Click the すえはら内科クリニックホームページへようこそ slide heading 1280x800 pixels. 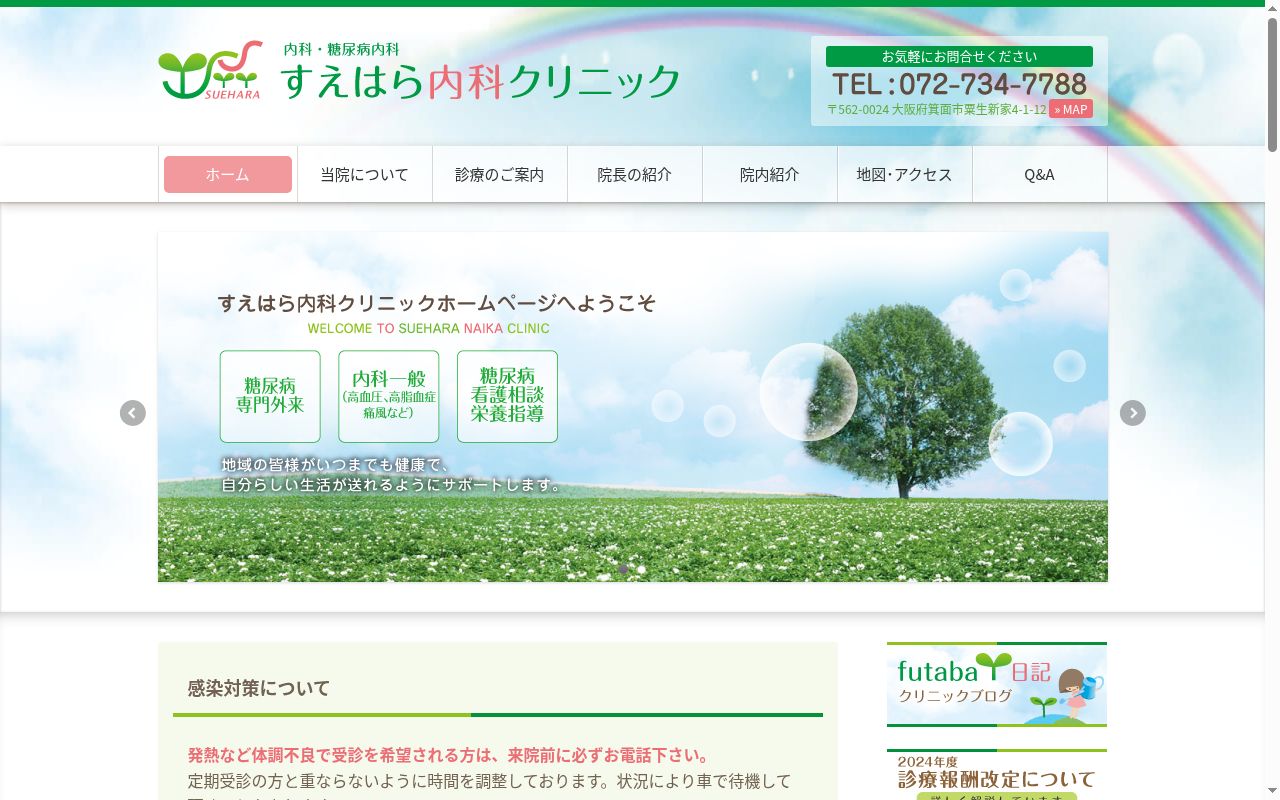(437, 303)
